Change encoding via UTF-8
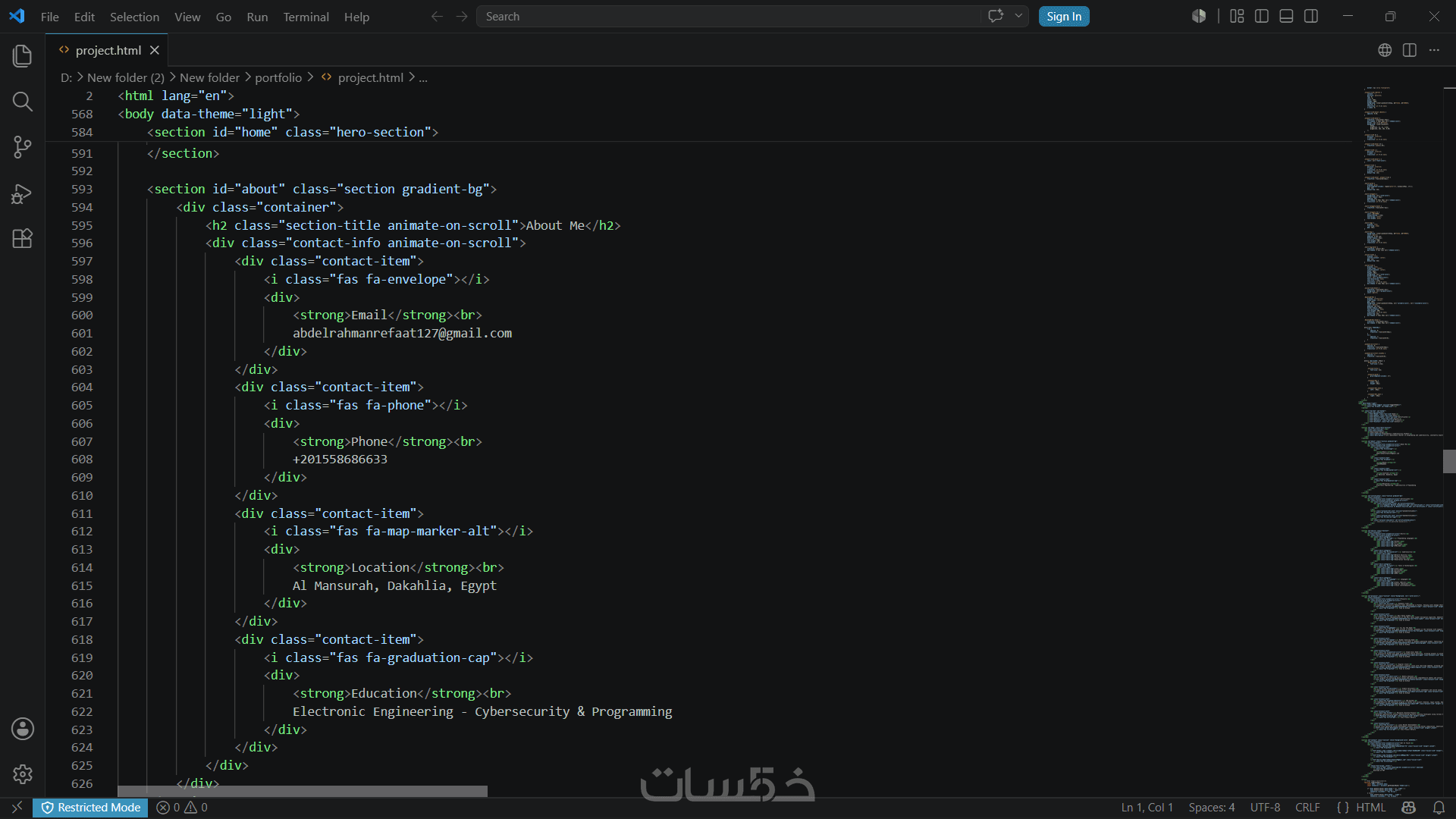Screen dimensions: 1456x819 tap(1265, 808)
